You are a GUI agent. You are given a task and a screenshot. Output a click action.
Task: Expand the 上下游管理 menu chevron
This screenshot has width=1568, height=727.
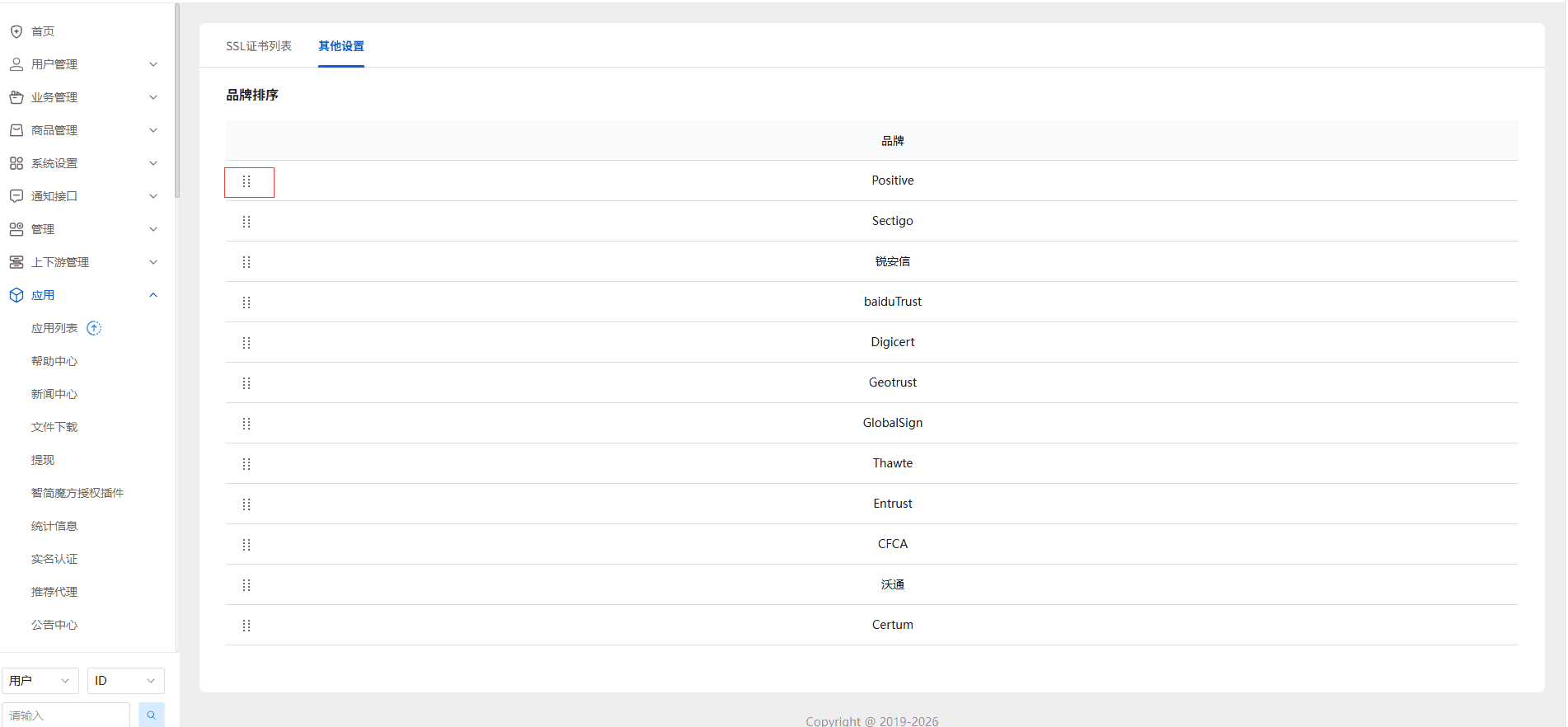pyautogui.click(x=153, y=262)
